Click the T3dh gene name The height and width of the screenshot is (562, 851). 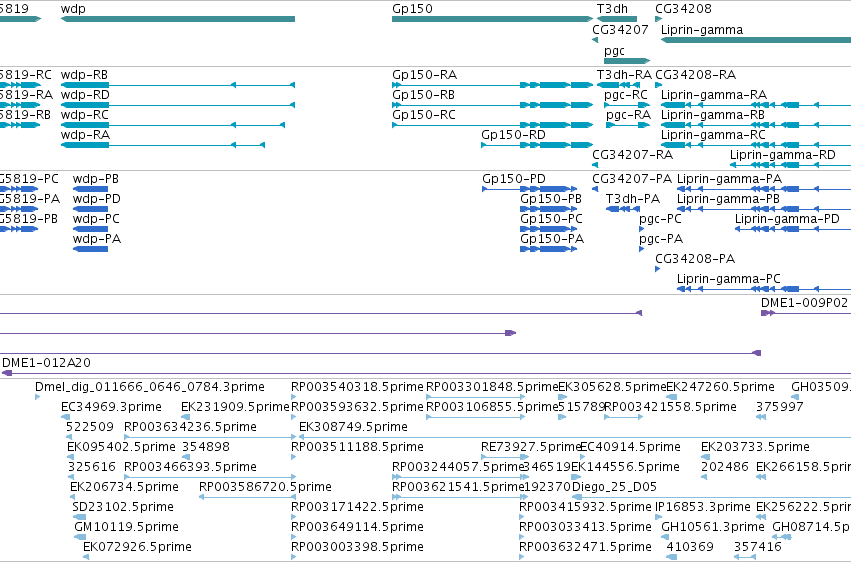(x=612, y=9)
